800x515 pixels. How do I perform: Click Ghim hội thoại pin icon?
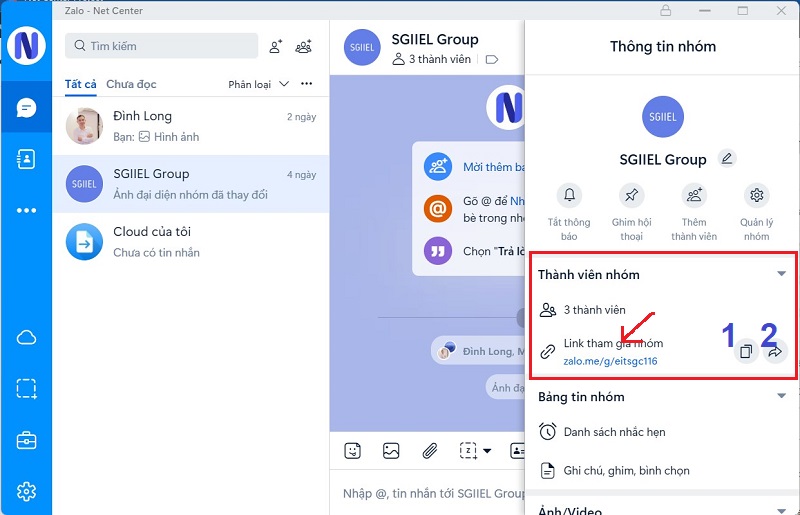[632, 195]
